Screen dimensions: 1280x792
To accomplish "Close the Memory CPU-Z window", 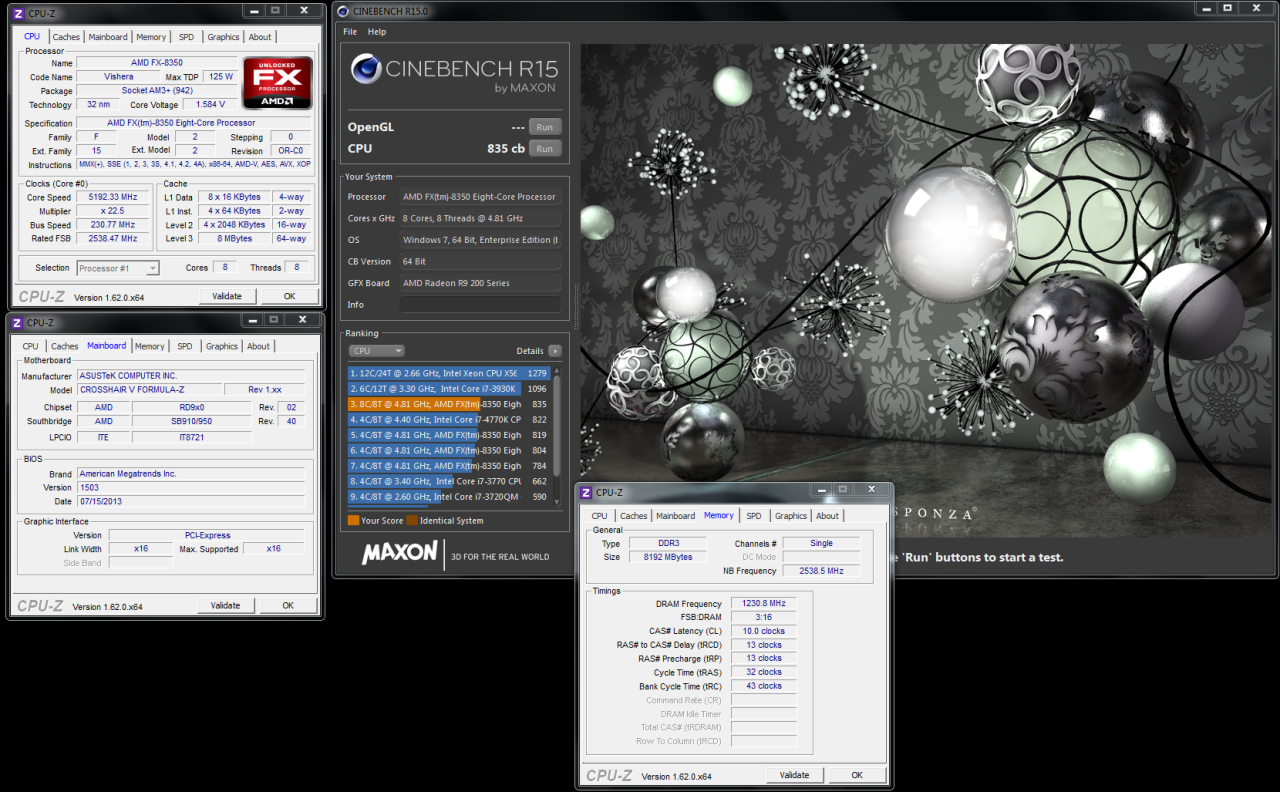I will tap(874, 490).
